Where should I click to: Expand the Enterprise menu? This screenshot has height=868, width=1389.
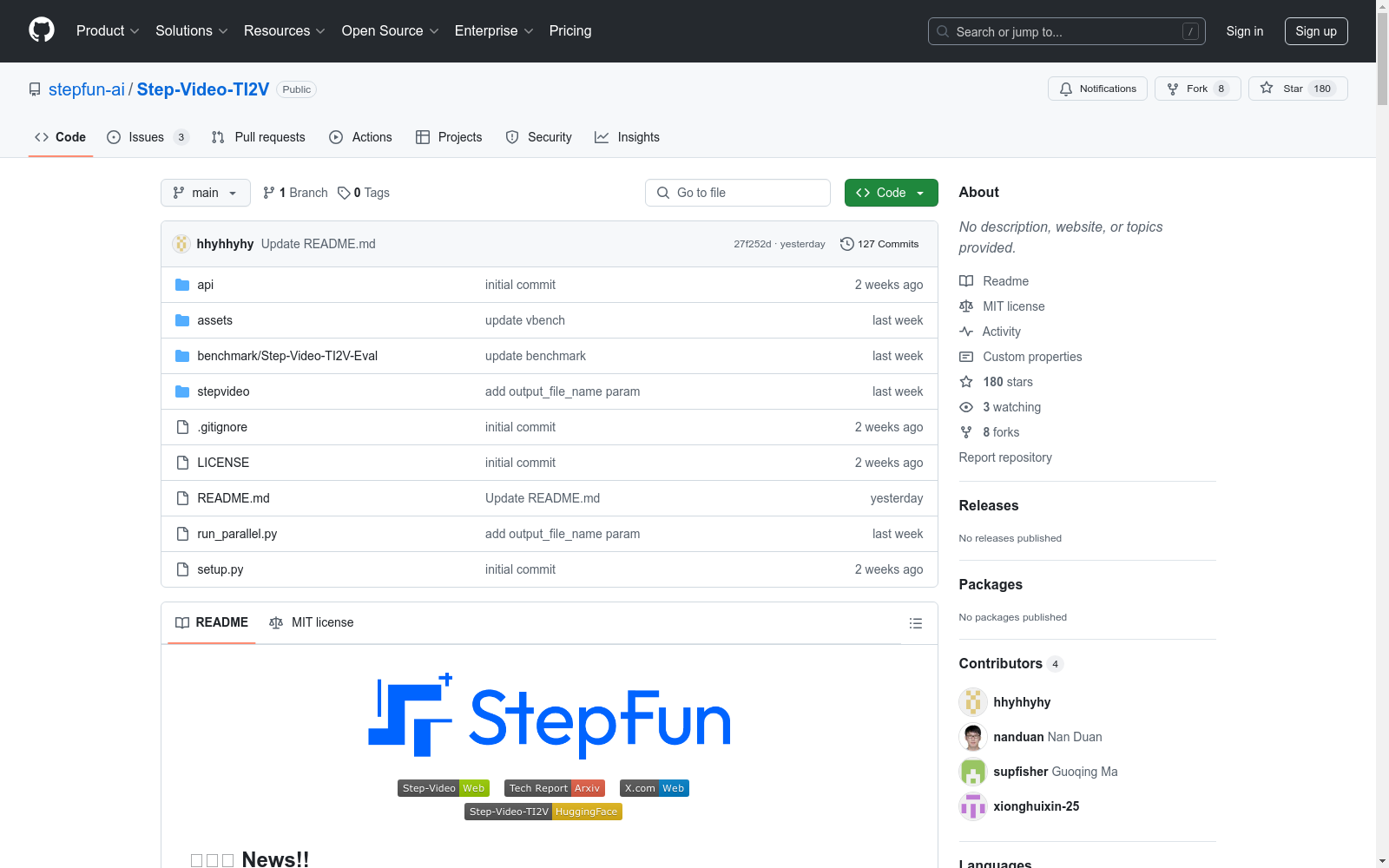click(494, 31)
